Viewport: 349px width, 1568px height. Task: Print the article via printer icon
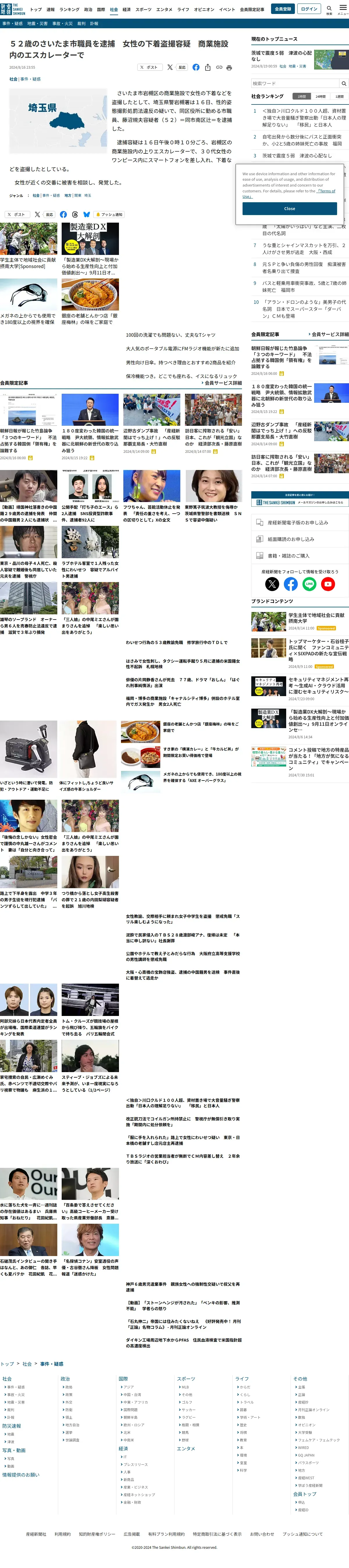tap(229, 68)
